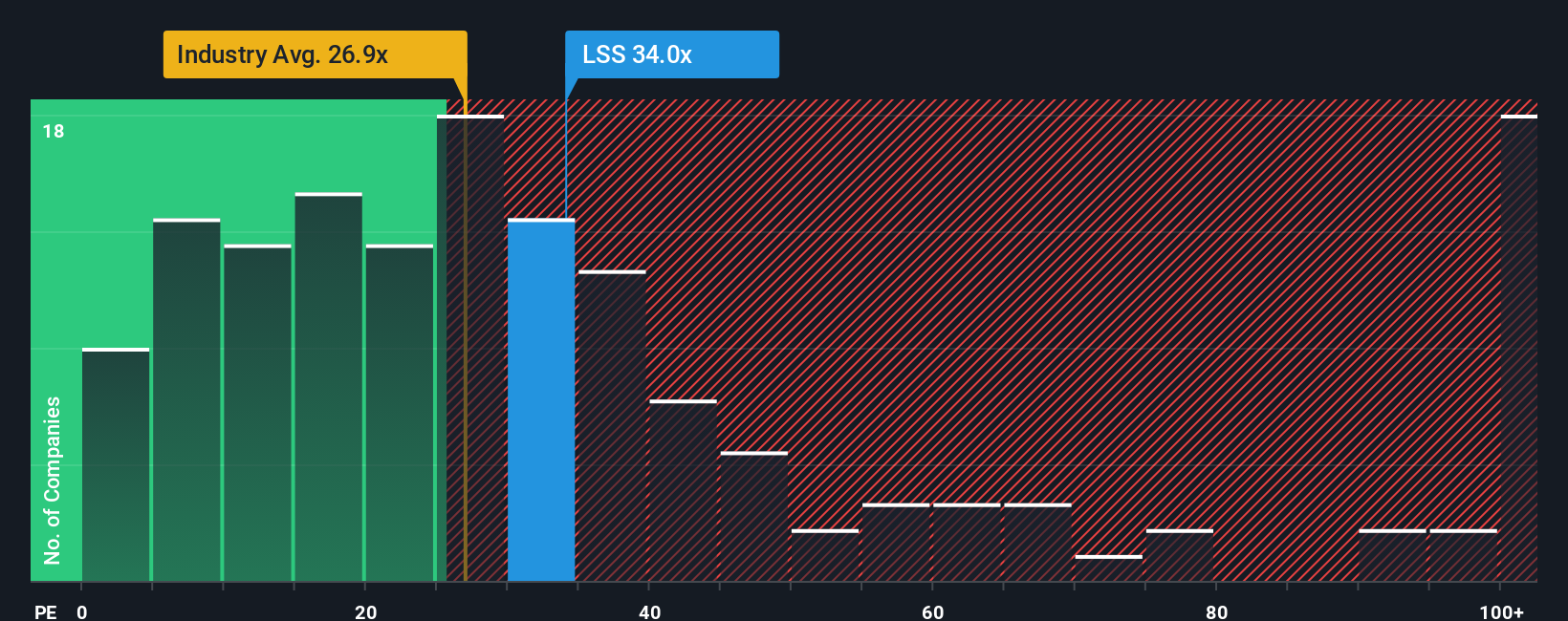Click the bar directly right of the blue LSS bar
Viewport: 1568px width, 621px height.
pyautogui.click(x=612, y=426)
